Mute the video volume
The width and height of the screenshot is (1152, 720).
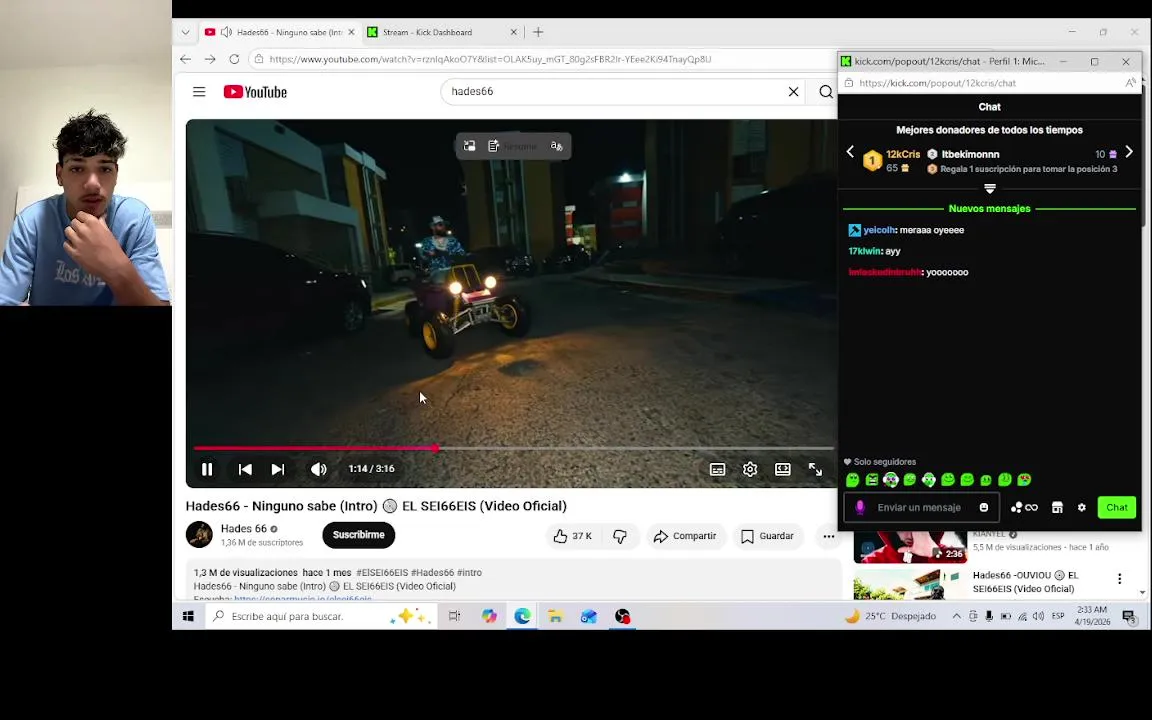point(318,469)
